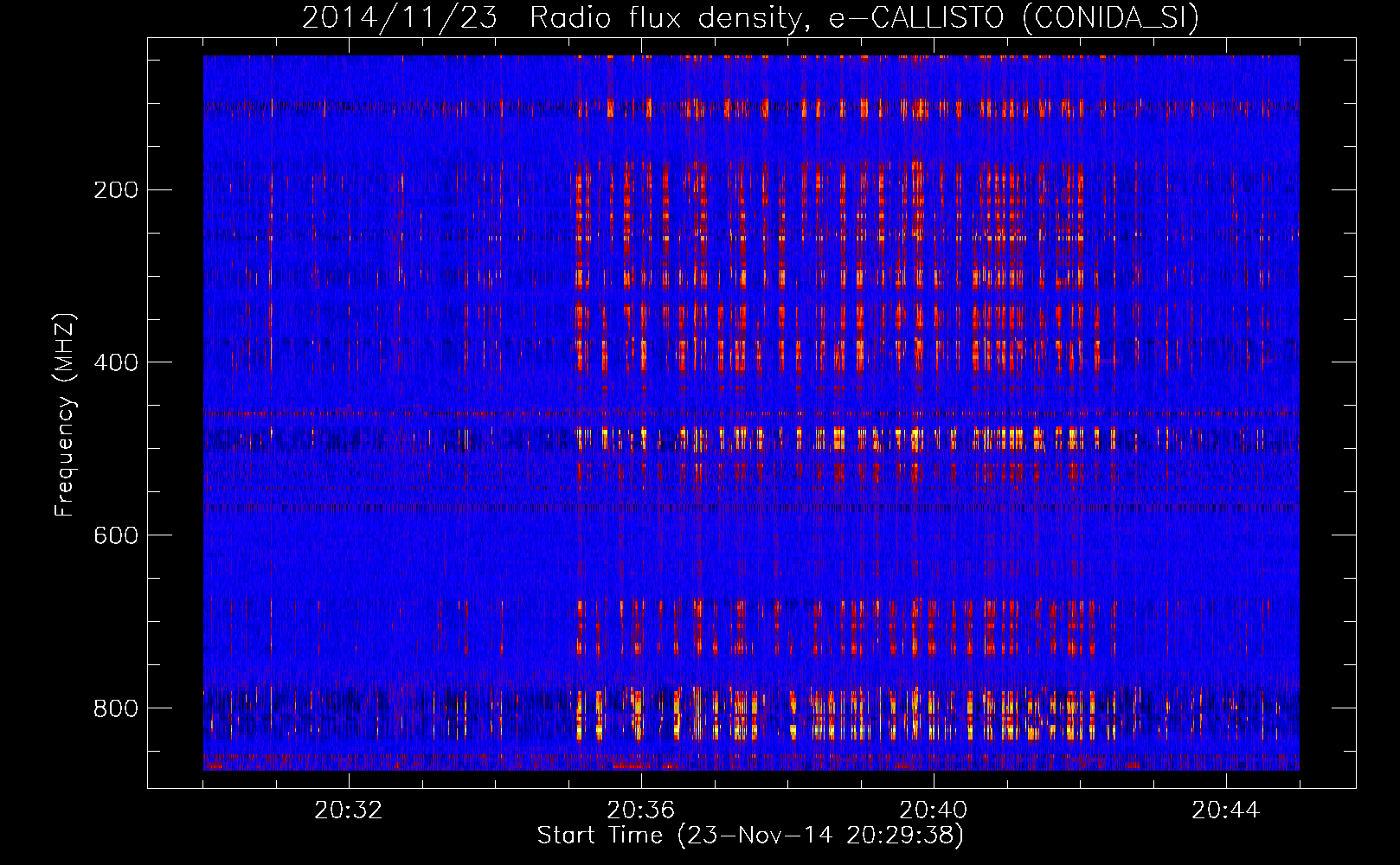
Task: Click the 20:40 time tick label
Action: [x=934, y=811]
